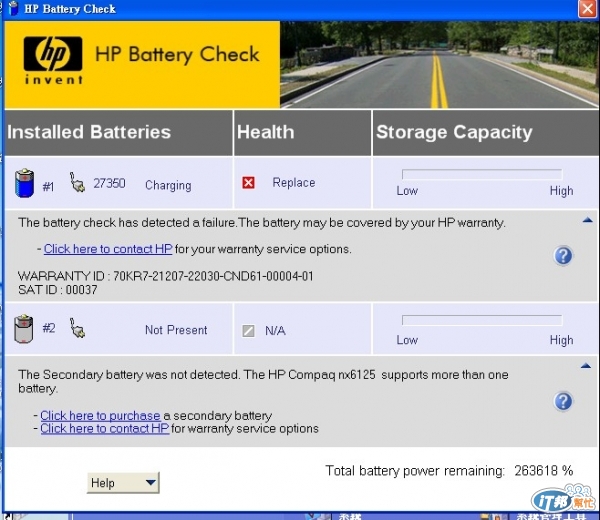
Task: Click the SAT ID : 00037 line
Action: tap(57, 290)
